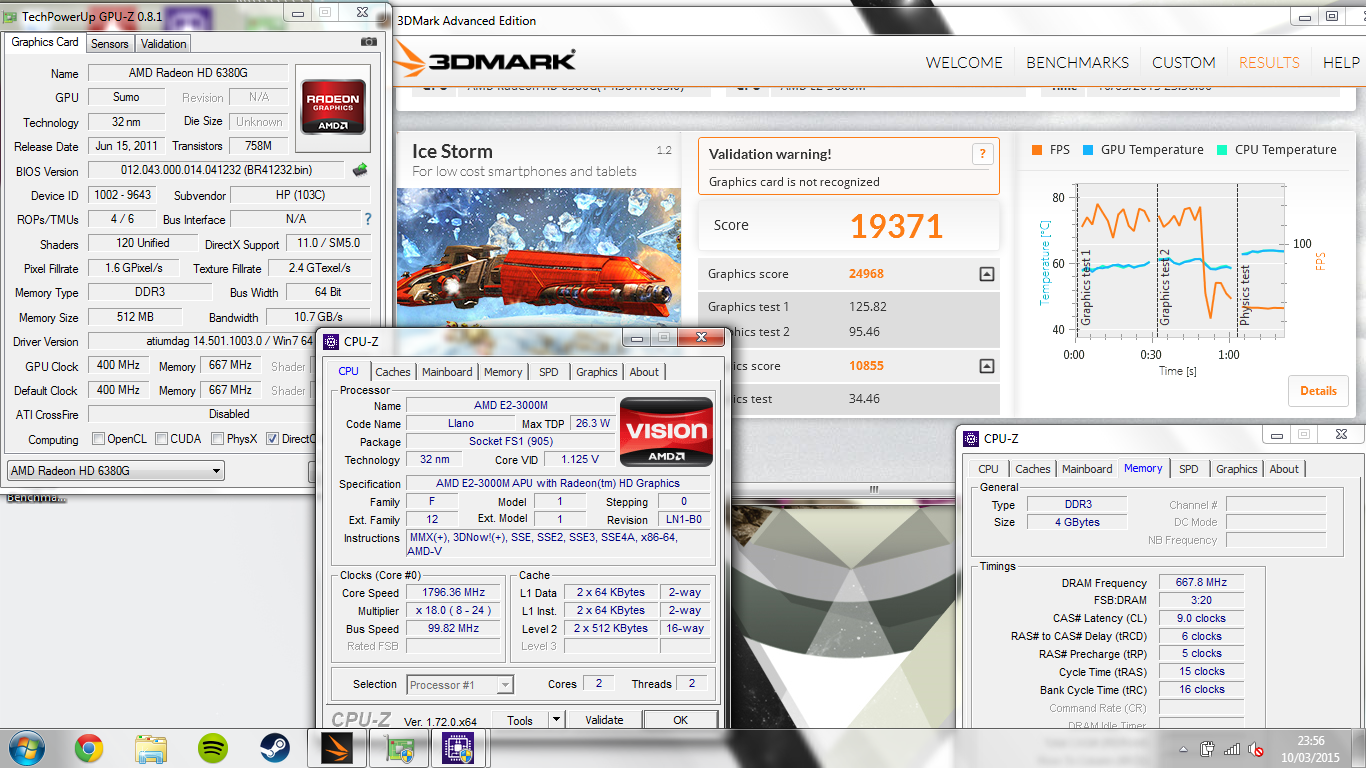
Task: Click the BIOS save chip icon in GPU-Z
Action: point(360,170)
